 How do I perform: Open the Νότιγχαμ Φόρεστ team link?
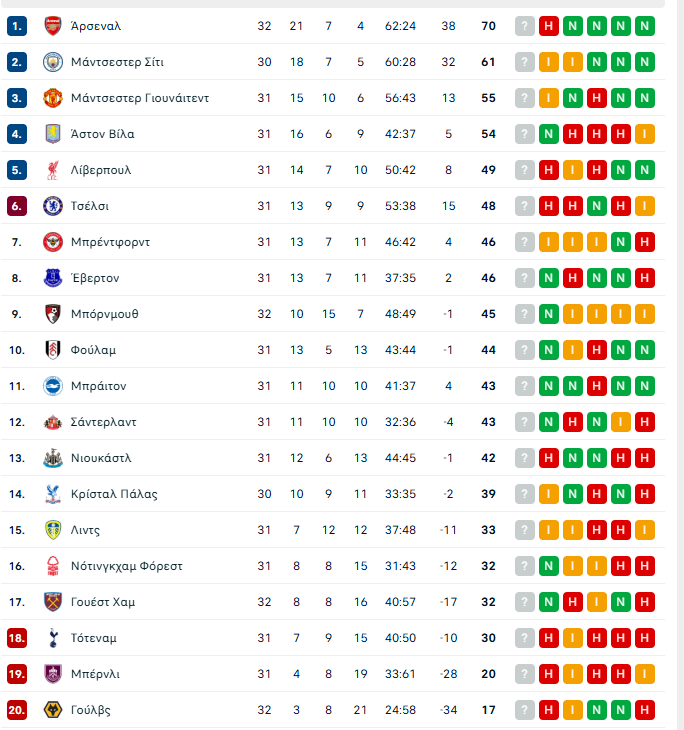pyautogui.click(x=126, y=566)
